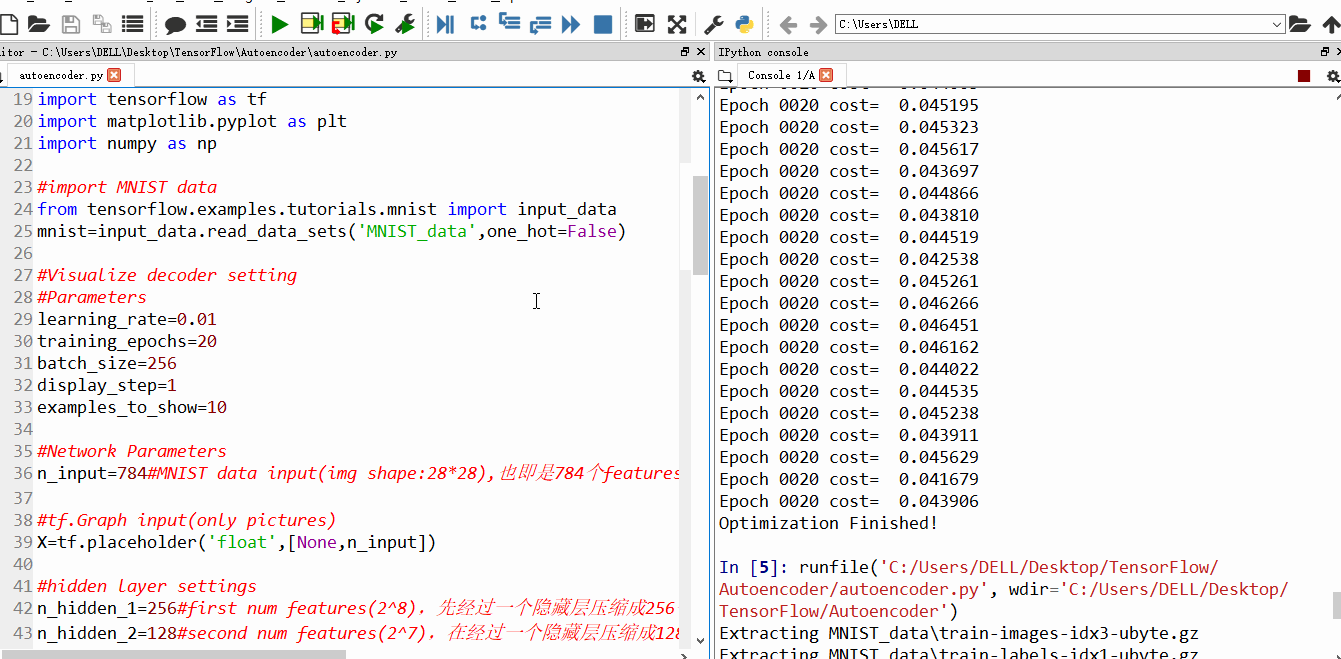
Task: Click line 31 batch_size=256
Action: click(107, 363)
